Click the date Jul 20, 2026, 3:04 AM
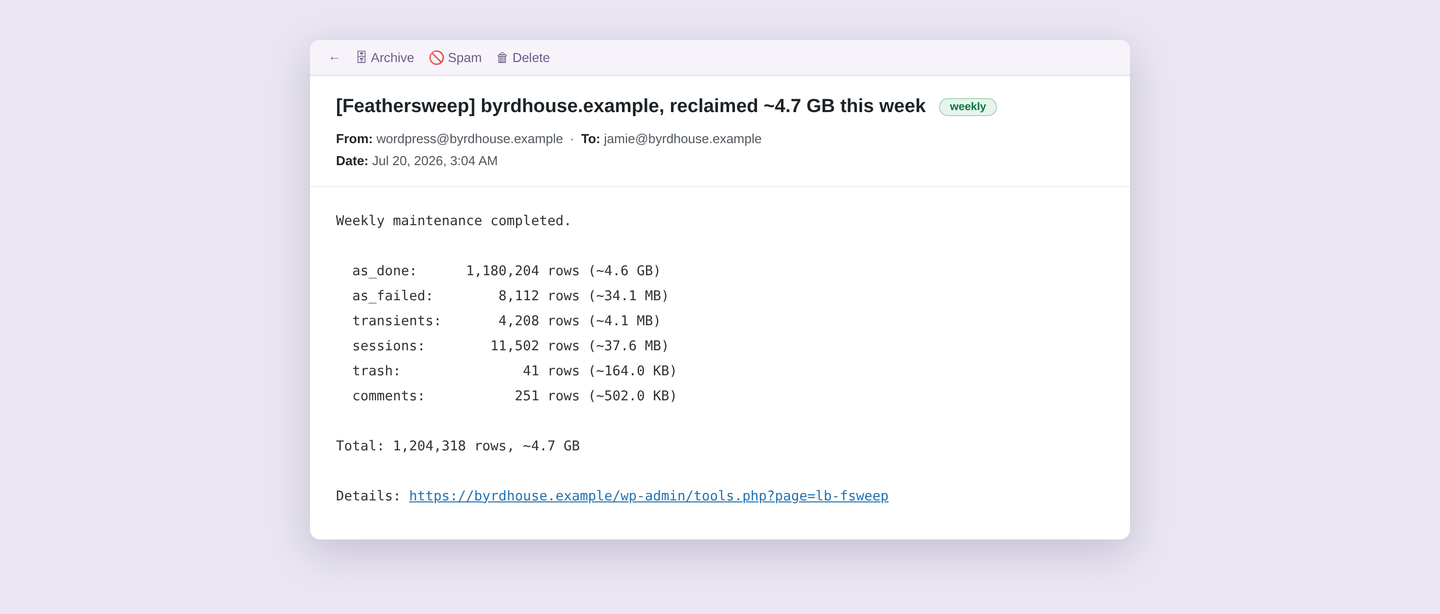This screenshot has width=1440, height=614. (x=434, y=161)
